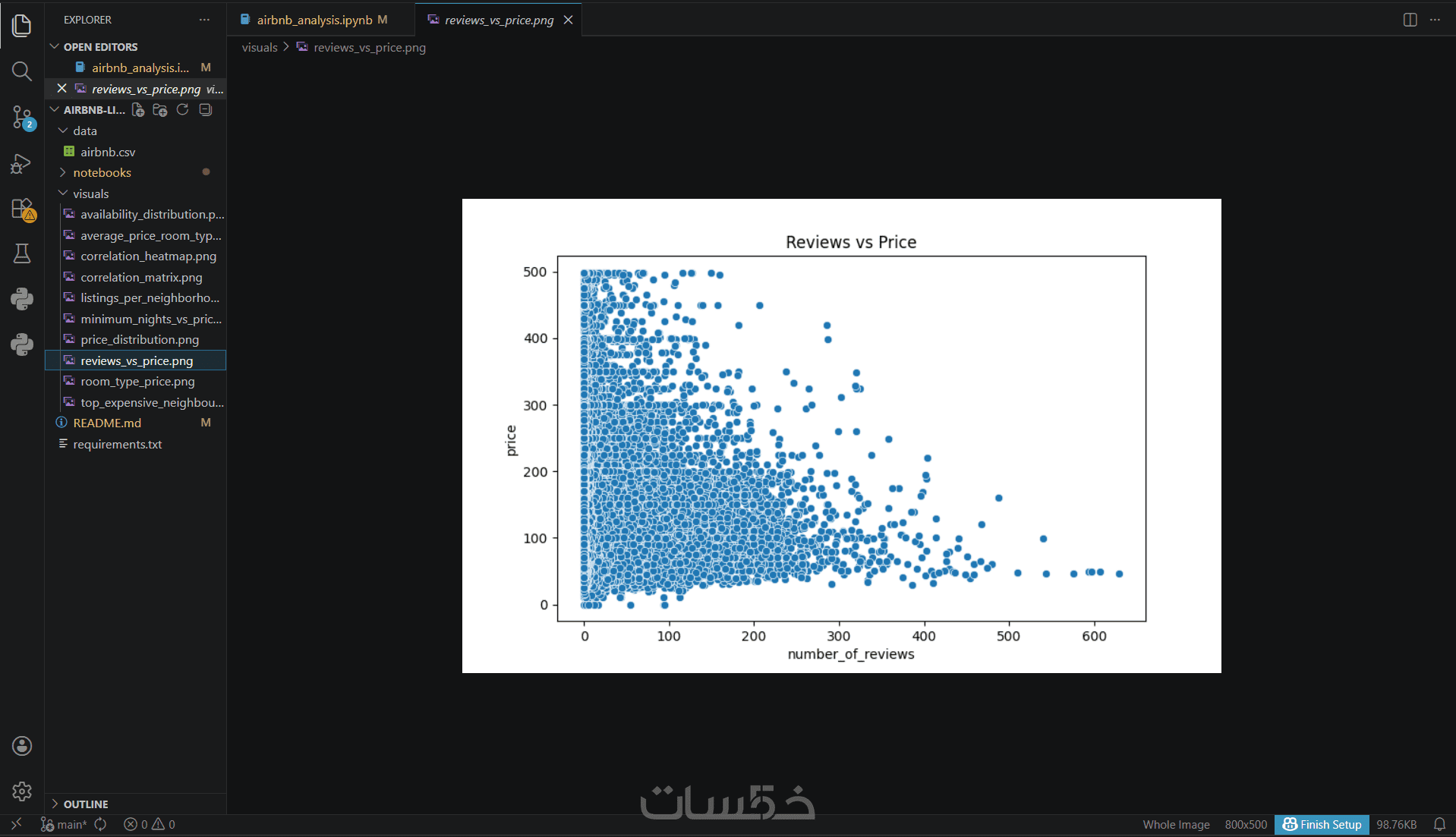Synchronize changes from the status bar
Screen dimensions: 1456x837
click(x=101, y=824)
